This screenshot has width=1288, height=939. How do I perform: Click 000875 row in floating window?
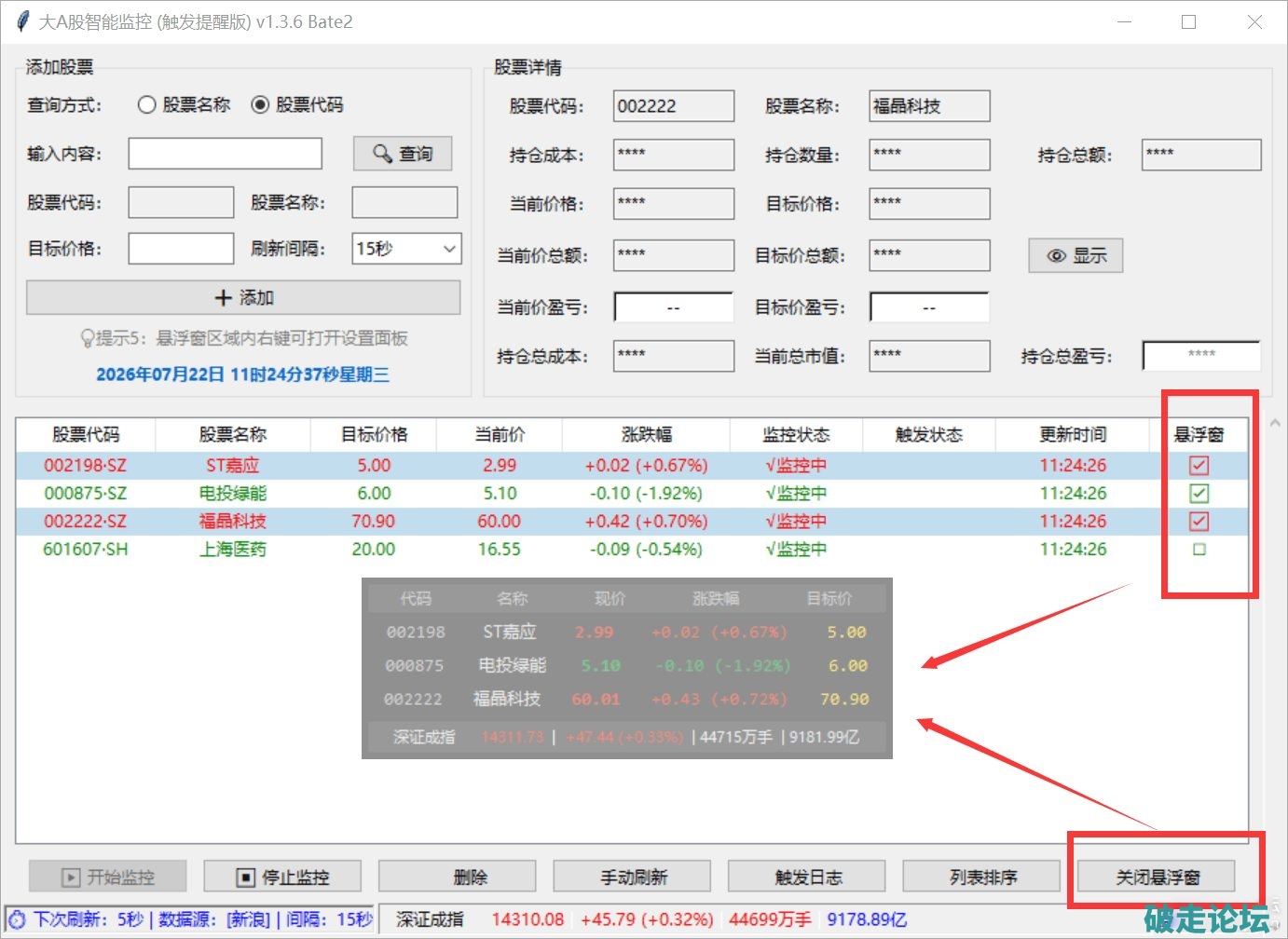click(x=627, y=666)
